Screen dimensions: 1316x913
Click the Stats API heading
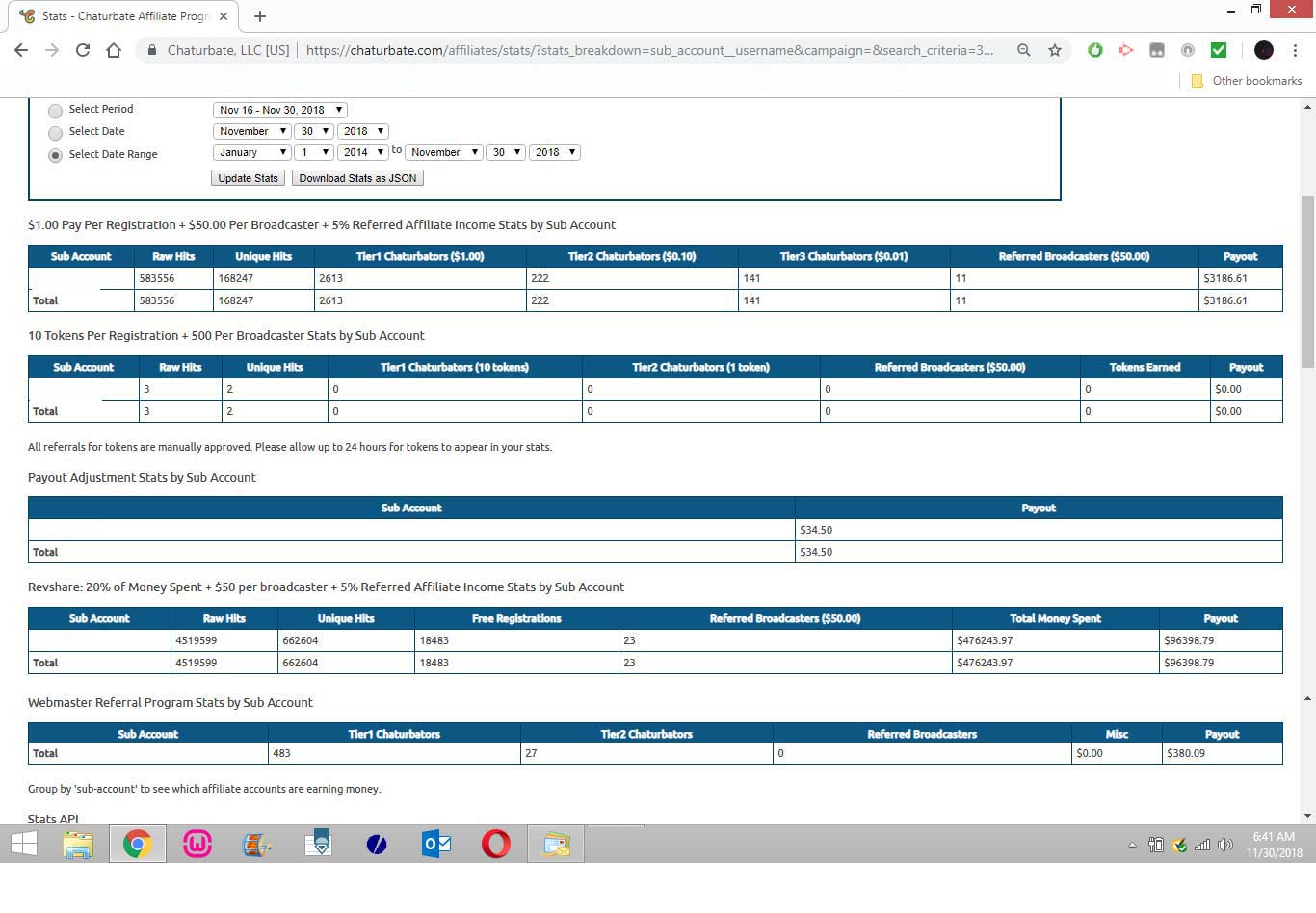point(53,819)
